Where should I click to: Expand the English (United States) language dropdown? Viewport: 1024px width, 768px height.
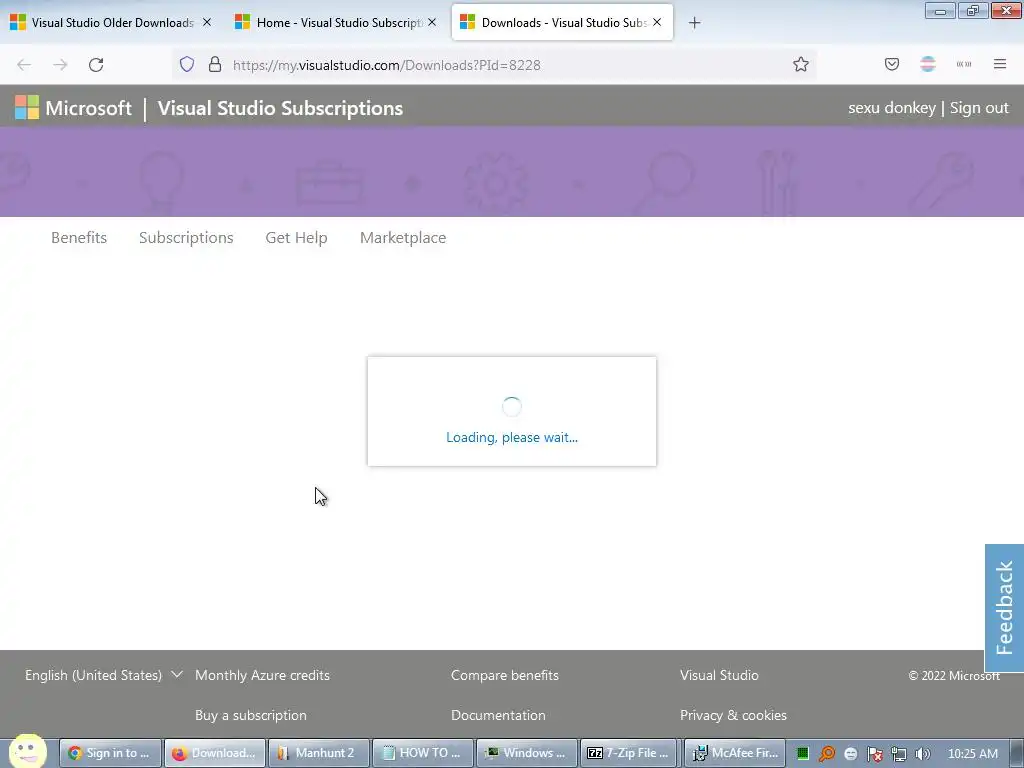(103, 675)
